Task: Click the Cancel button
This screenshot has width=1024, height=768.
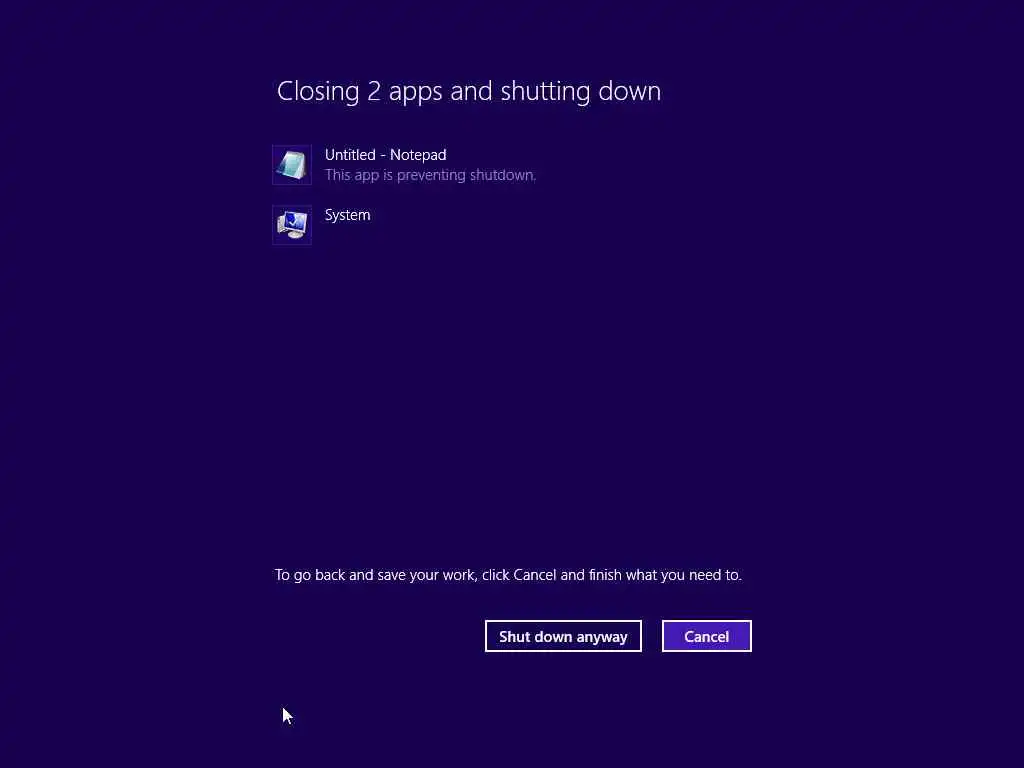Action: [707, 636]
